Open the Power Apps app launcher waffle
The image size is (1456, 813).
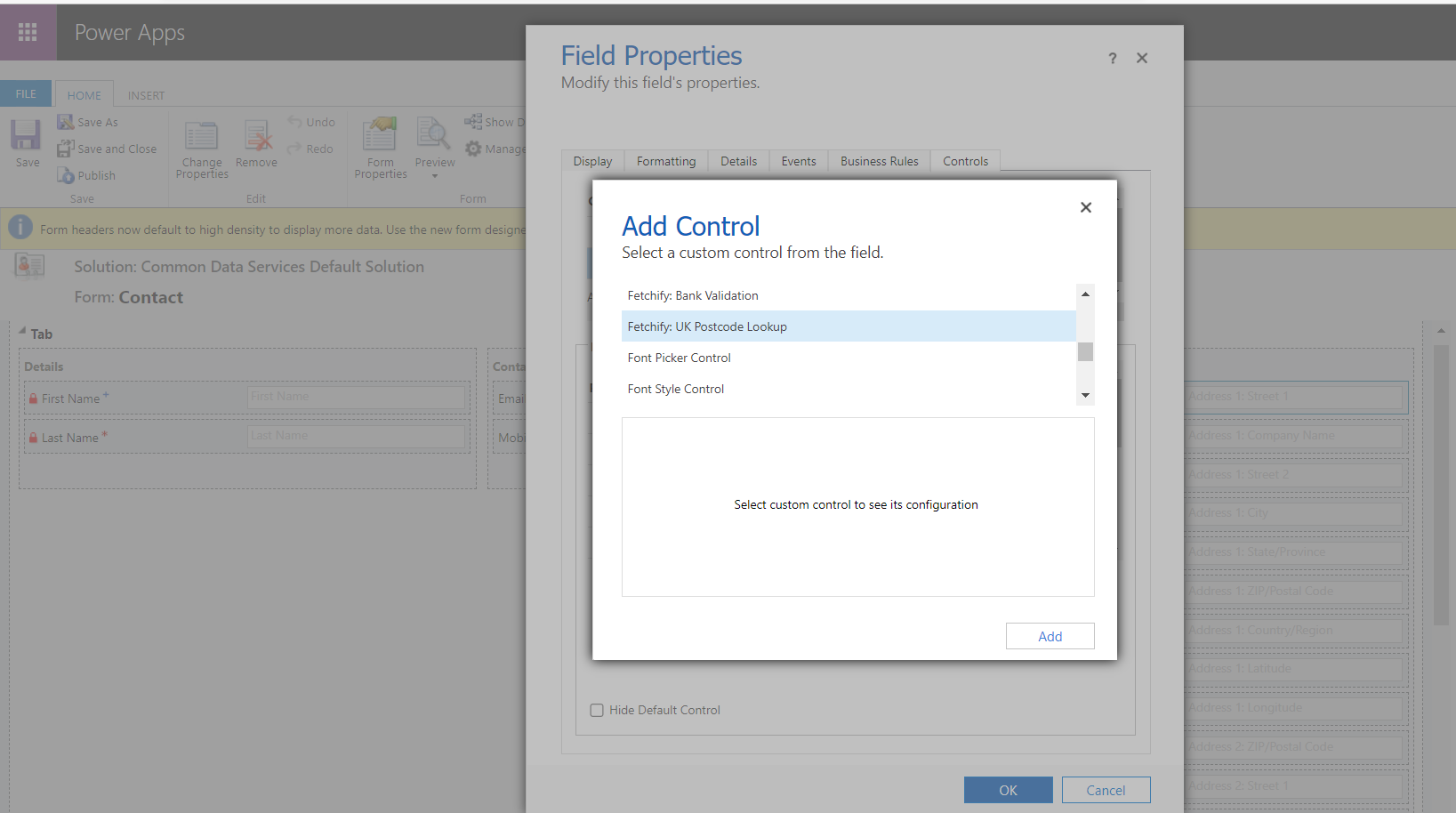[28, 32]
